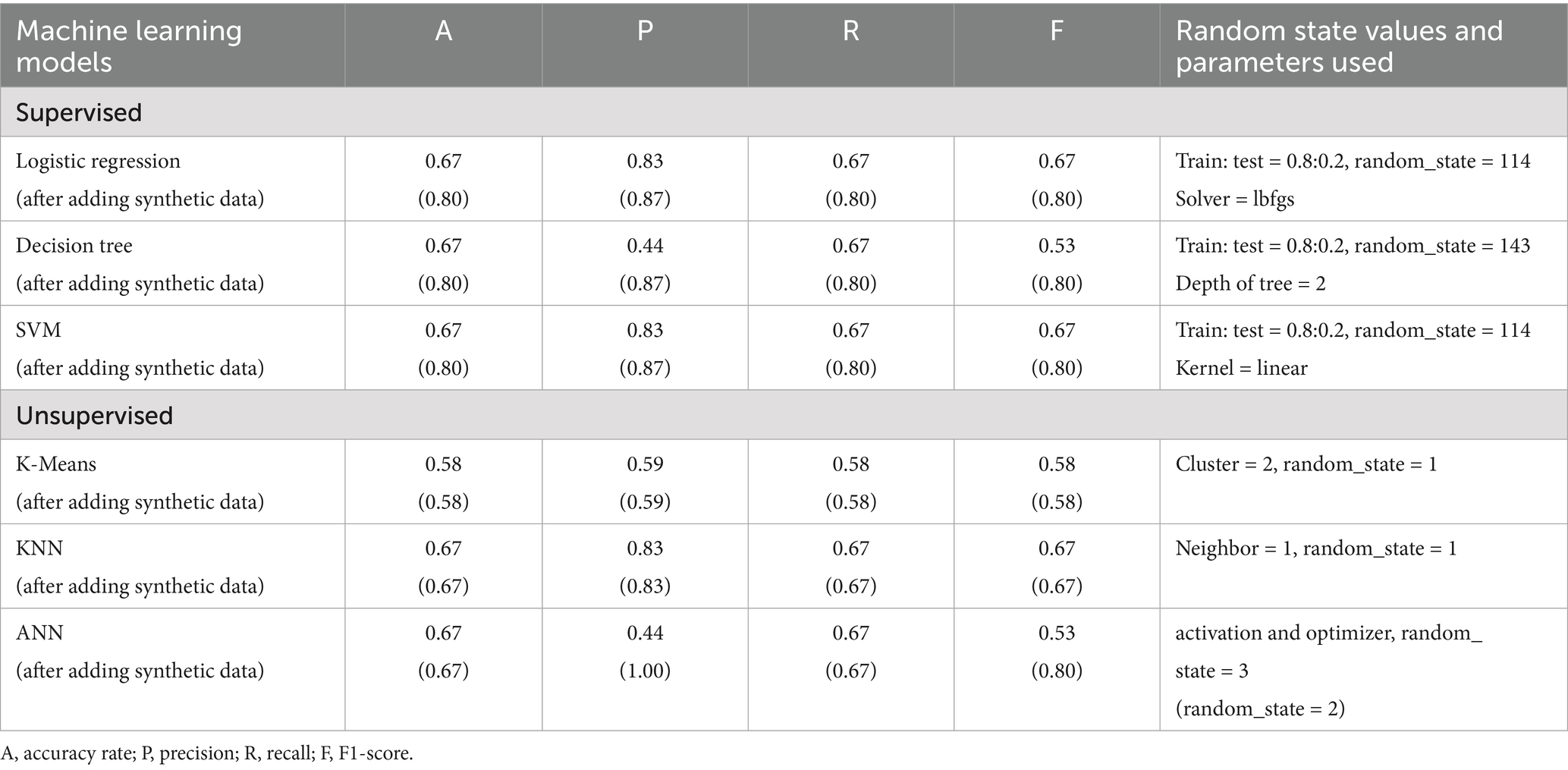This screenshot has height=770, width=1568.
Task: Select the "Supervised" section row
Action: click(x=79, y=112)
